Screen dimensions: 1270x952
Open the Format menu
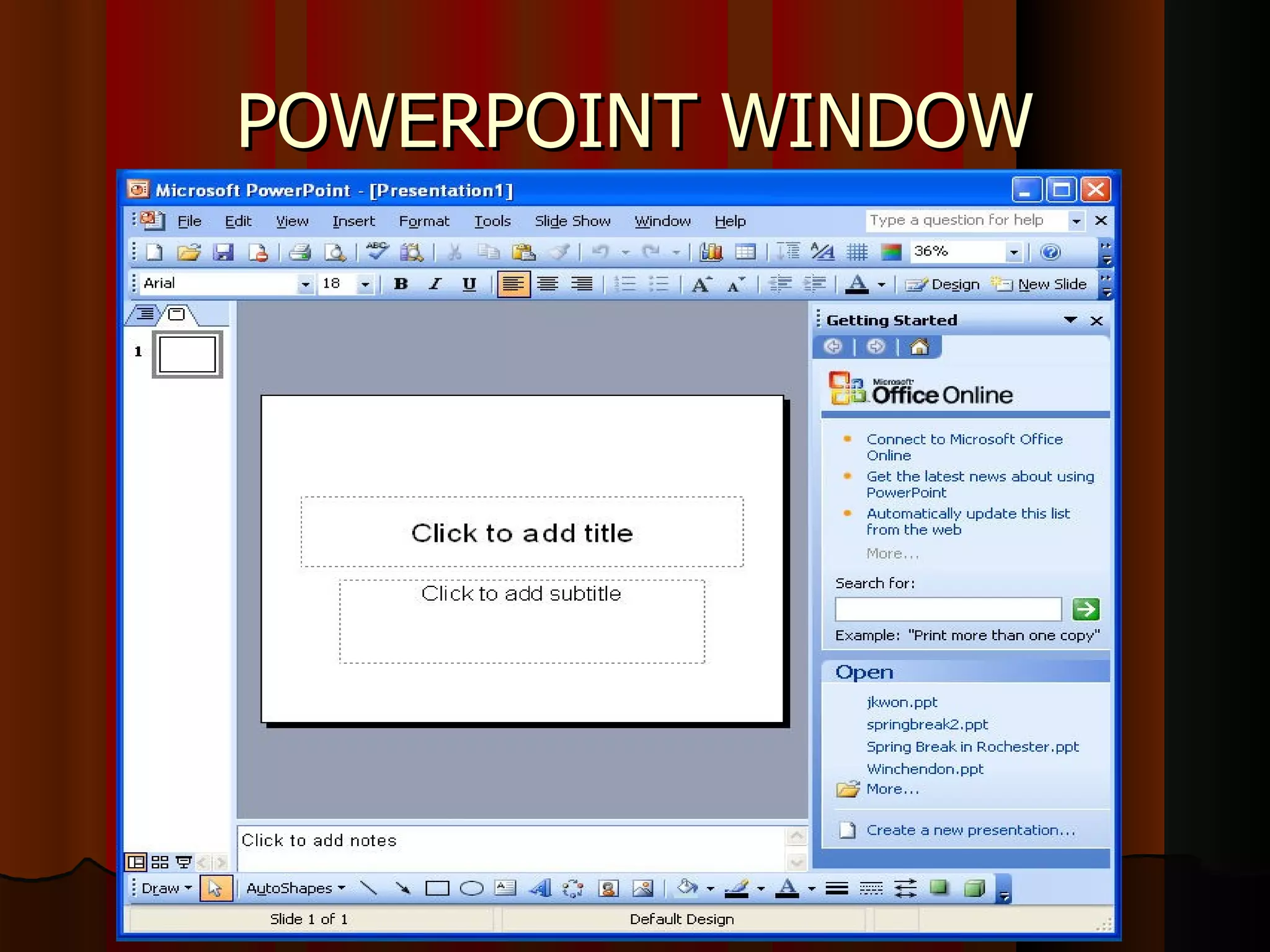pos(424,221)
